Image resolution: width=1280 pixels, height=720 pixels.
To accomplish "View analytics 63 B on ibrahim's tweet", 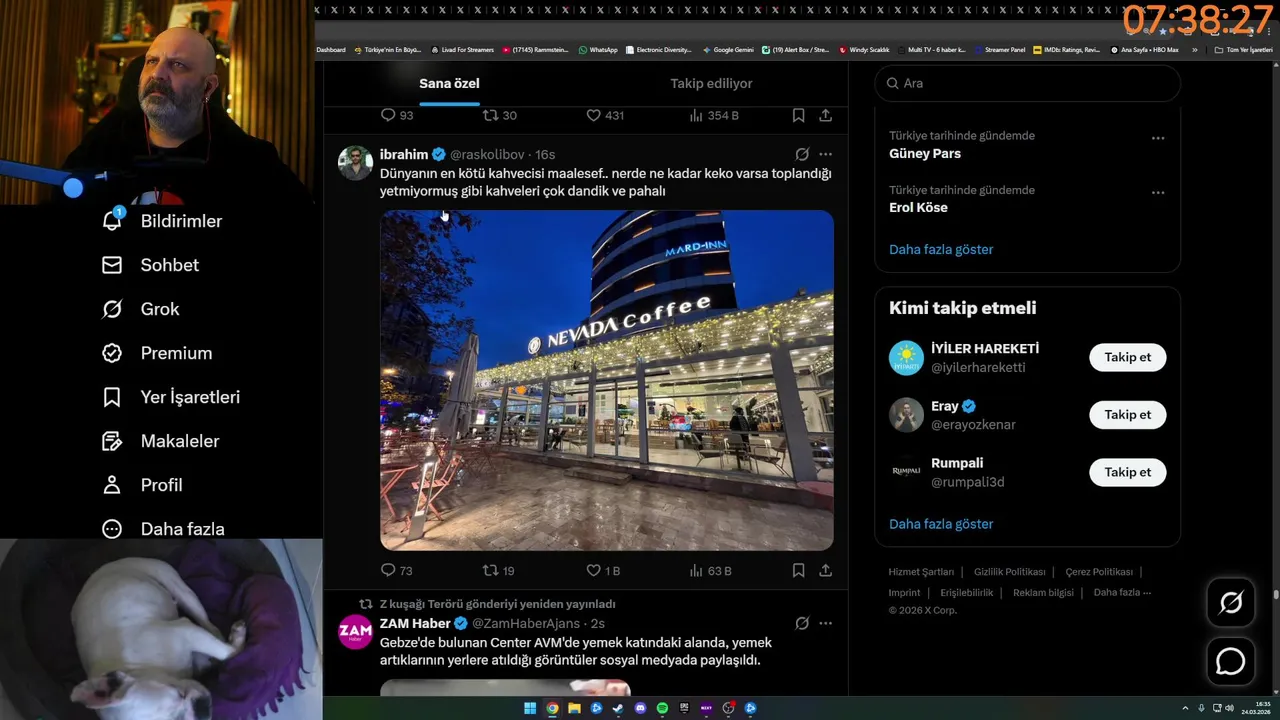I will click(710, 570).
